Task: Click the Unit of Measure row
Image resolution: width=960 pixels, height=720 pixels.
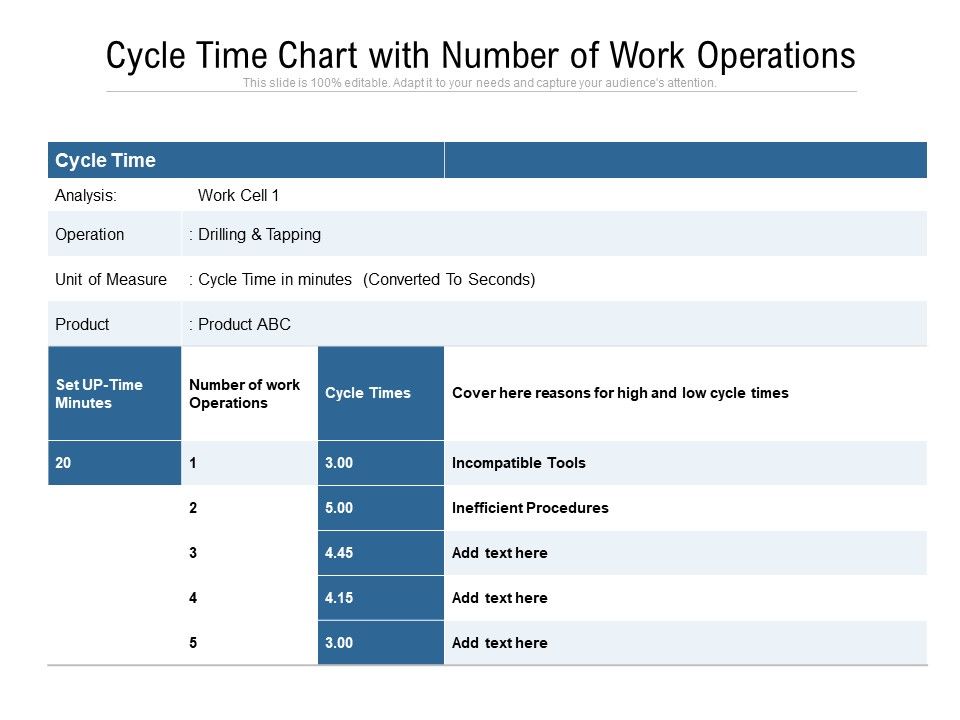Action: click(x=300, y=280)
